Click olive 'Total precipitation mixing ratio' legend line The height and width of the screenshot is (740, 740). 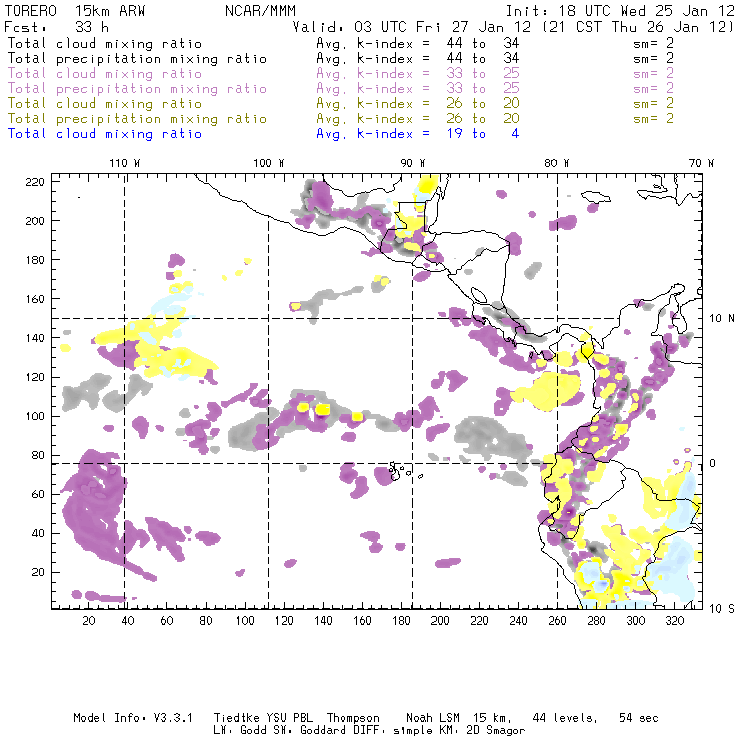click(x=137, y=118)
